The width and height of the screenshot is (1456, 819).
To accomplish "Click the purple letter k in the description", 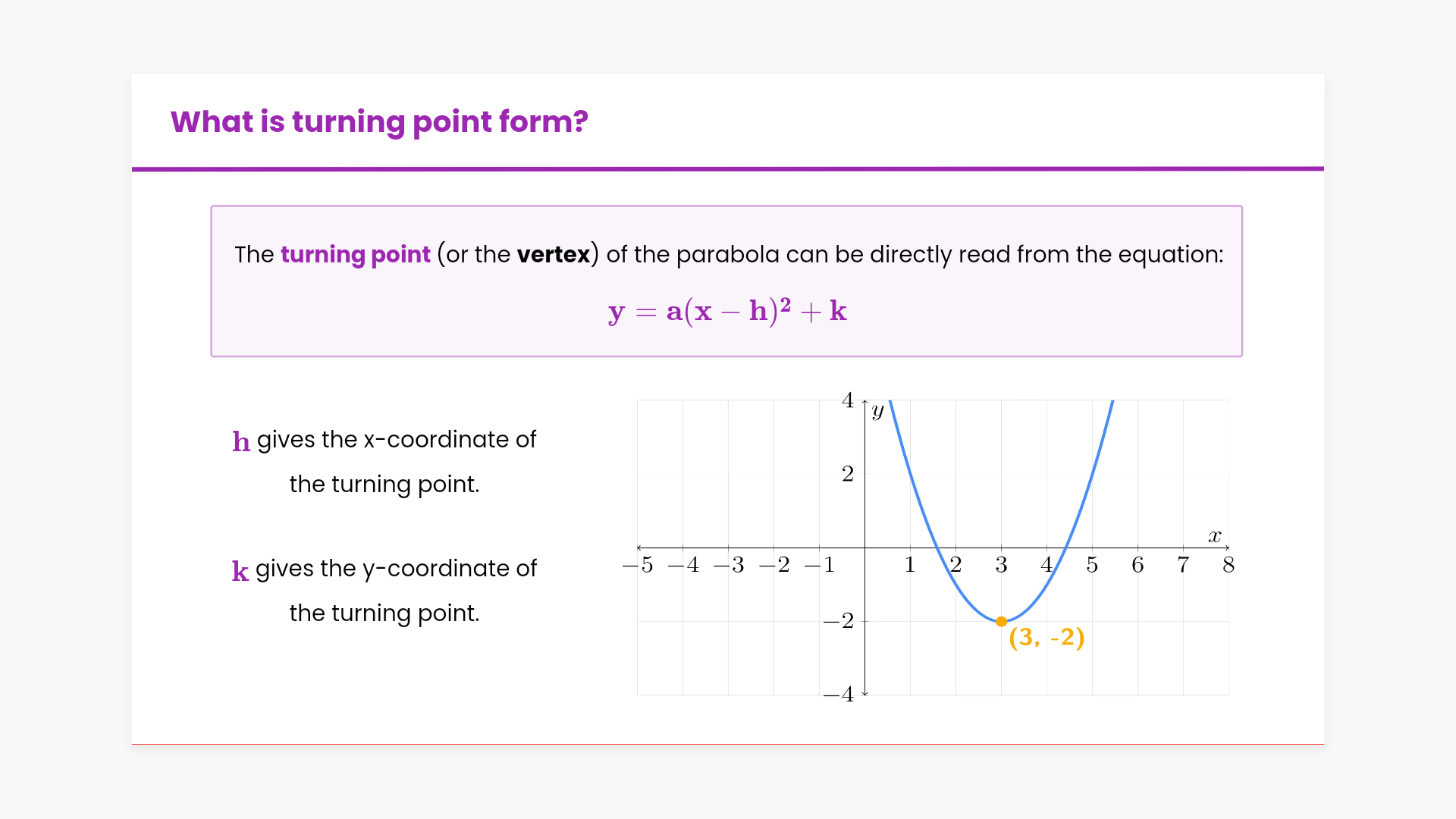I will tap(240, 570).
